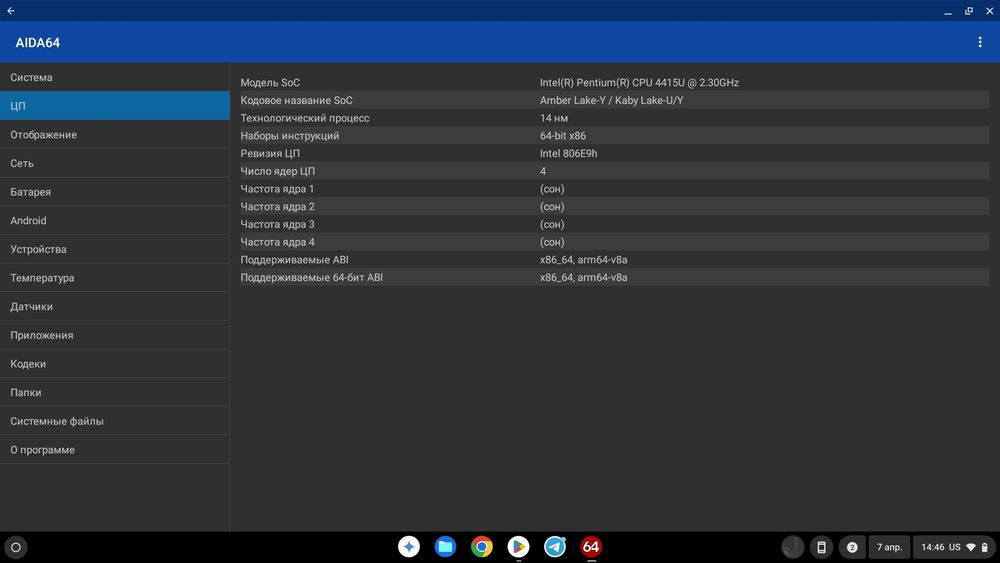This screenshot has height=563, width=1000.
Task: Click the Частота ядра 3 label
Action: tap(277, 224)
